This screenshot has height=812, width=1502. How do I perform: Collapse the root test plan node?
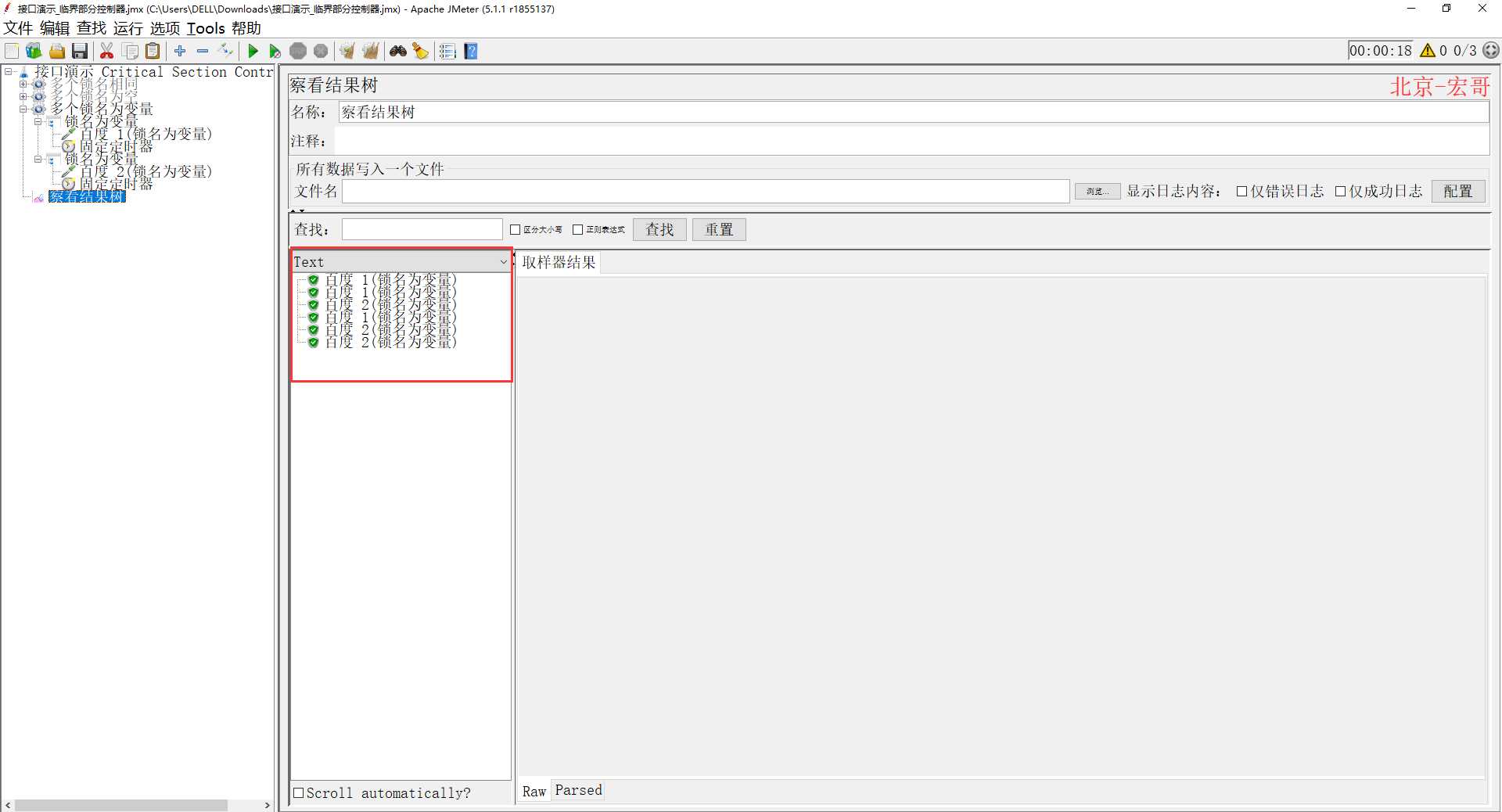(x=8, y=71)
